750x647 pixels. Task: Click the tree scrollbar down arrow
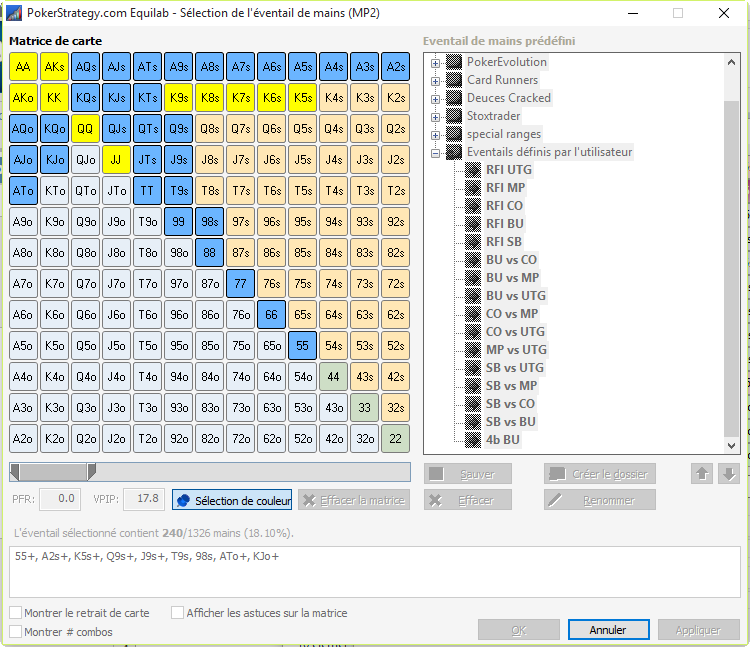point(731,446)
